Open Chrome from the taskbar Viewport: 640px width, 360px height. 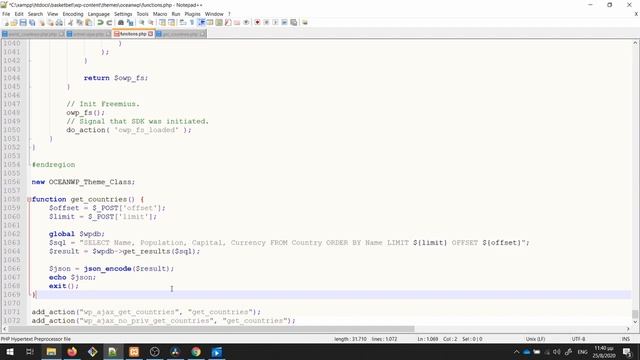tap(196, 352)
